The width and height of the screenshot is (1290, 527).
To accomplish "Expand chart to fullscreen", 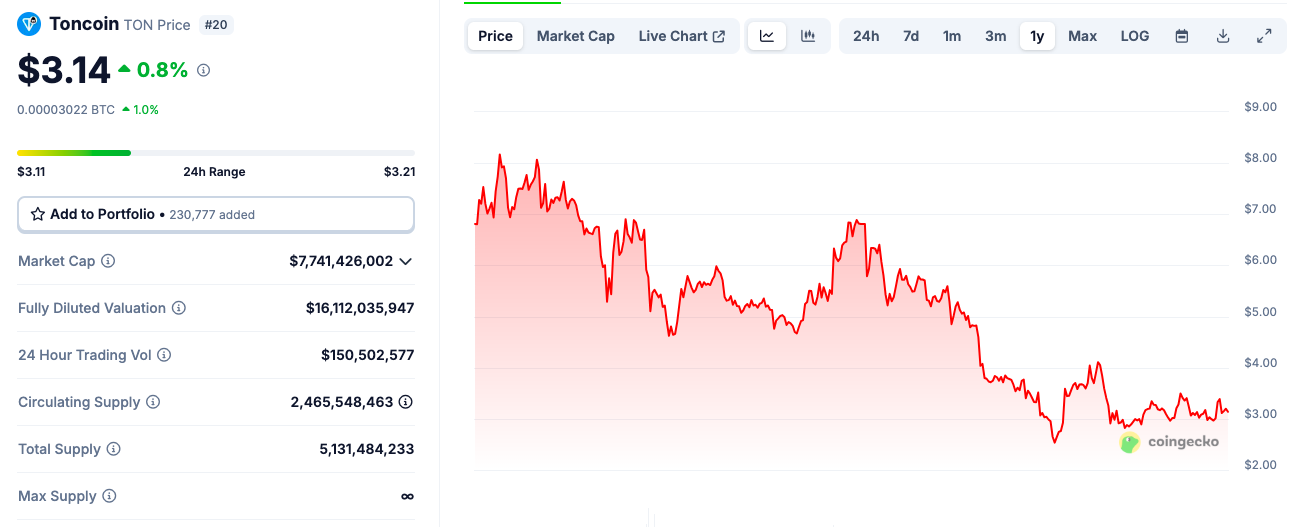I will 1264,36.
